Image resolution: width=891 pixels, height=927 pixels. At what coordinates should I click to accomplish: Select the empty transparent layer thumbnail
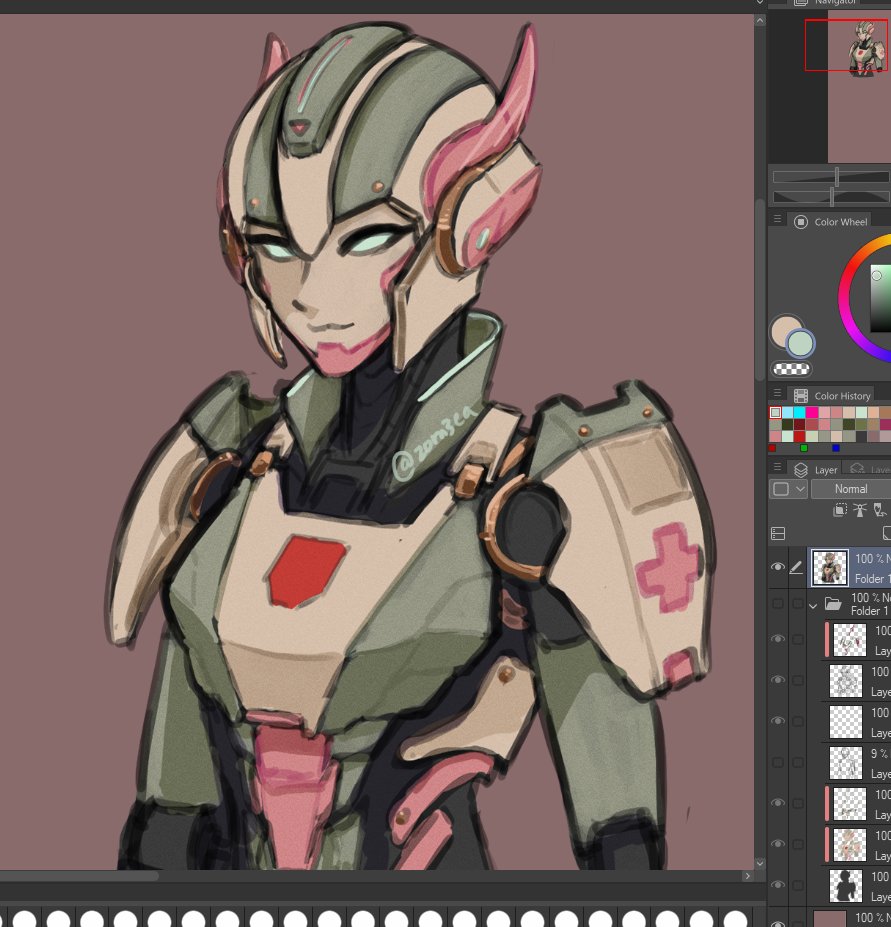[845, 721]
